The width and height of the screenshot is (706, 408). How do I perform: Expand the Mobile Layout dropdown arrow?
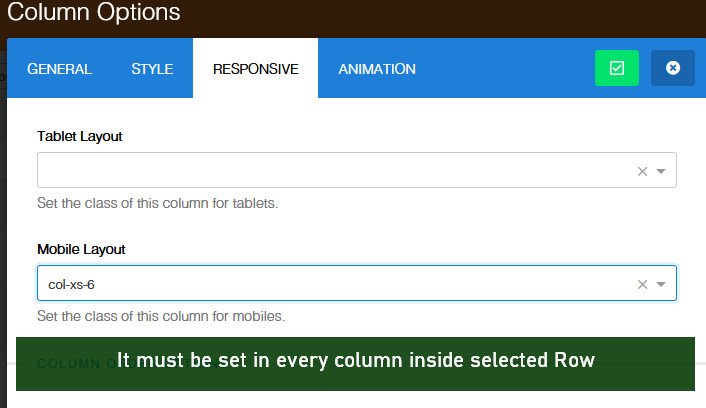click(661, 284)
